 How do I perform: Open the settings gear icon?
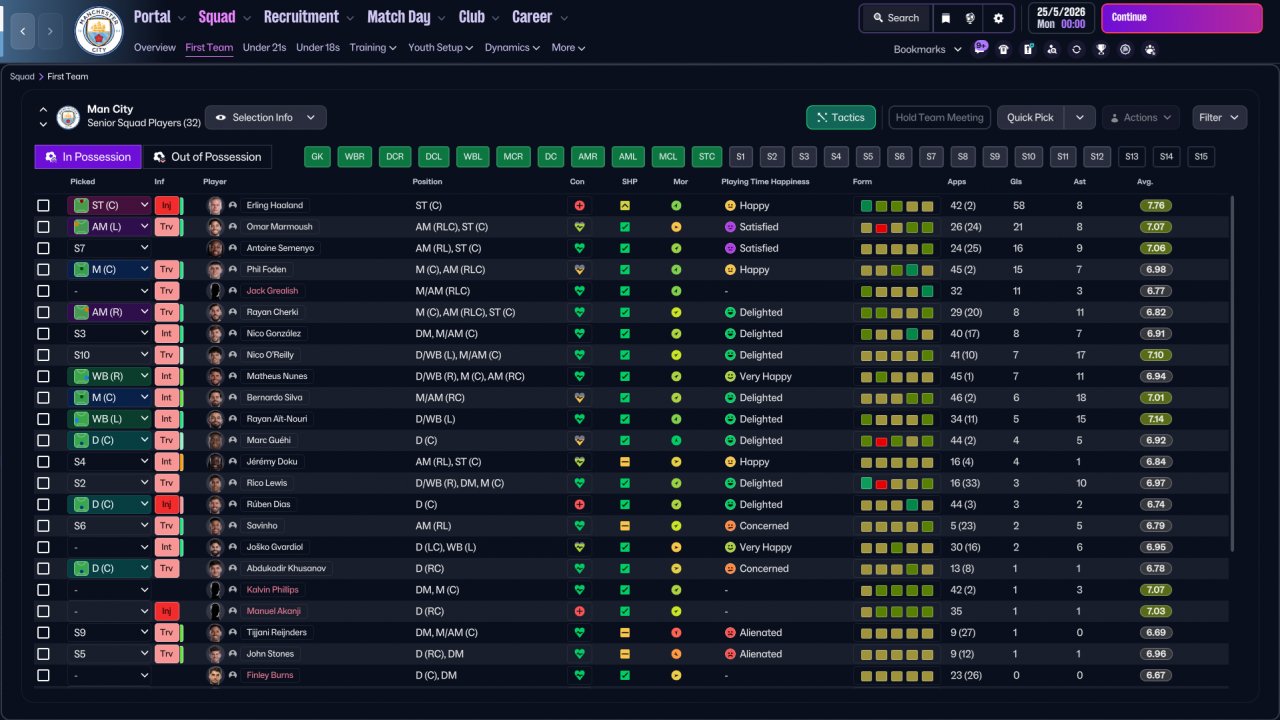coord(998,18)
